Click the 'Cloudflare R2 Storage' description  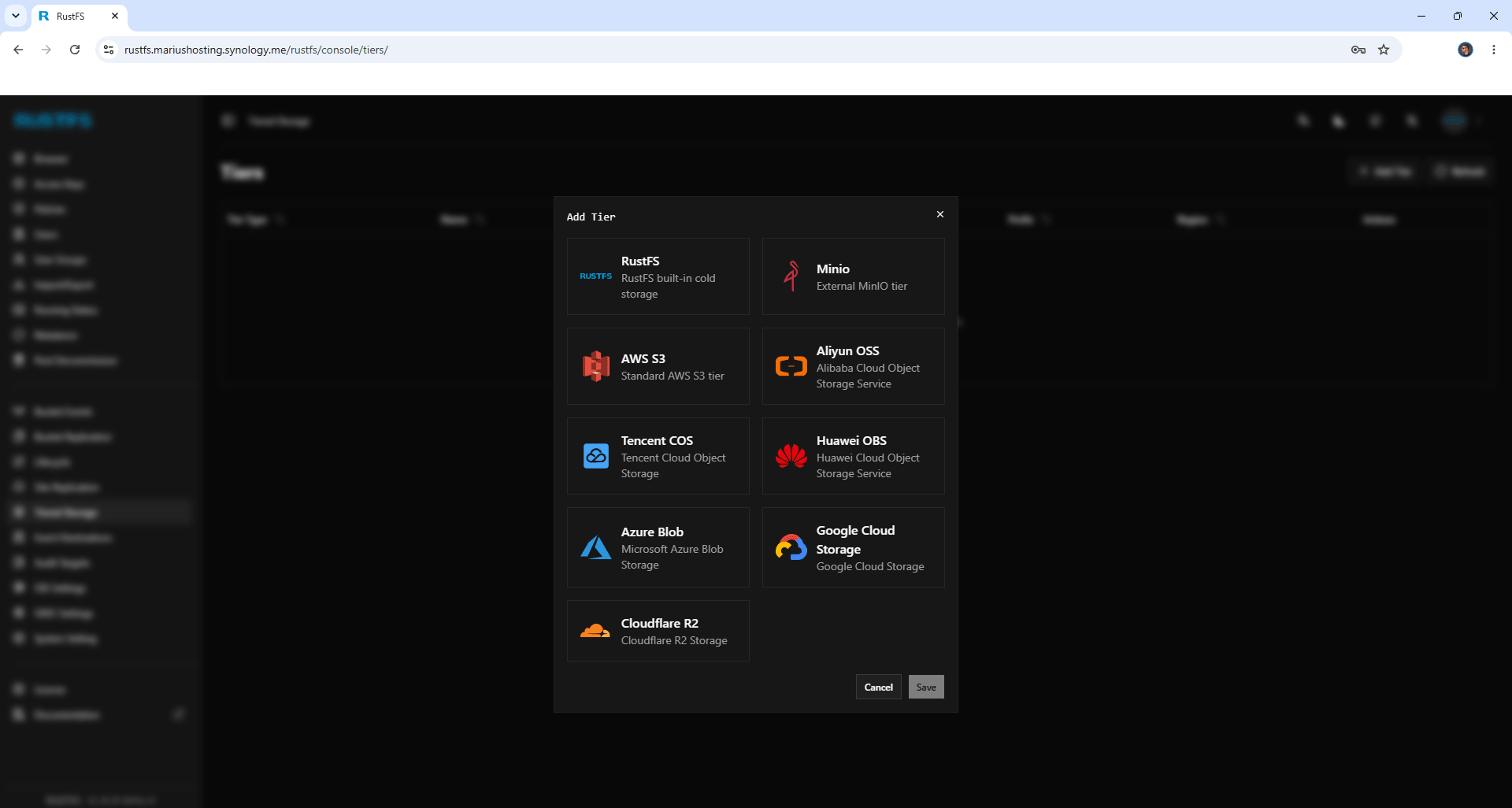pos(674,640)
